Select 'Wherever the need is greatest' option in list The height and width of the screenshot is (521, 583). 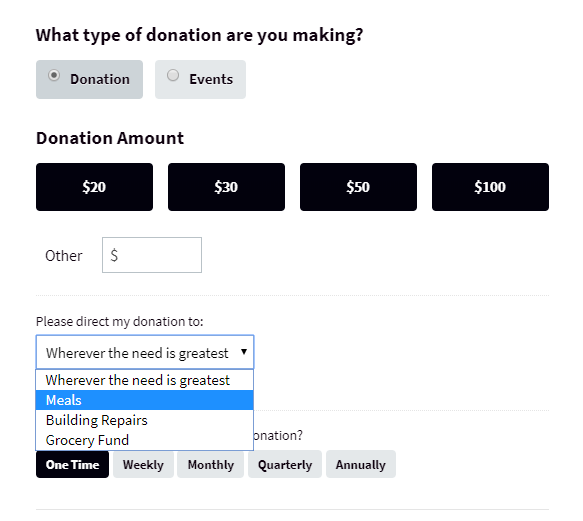pyautogui.click(x=145, y=380)
